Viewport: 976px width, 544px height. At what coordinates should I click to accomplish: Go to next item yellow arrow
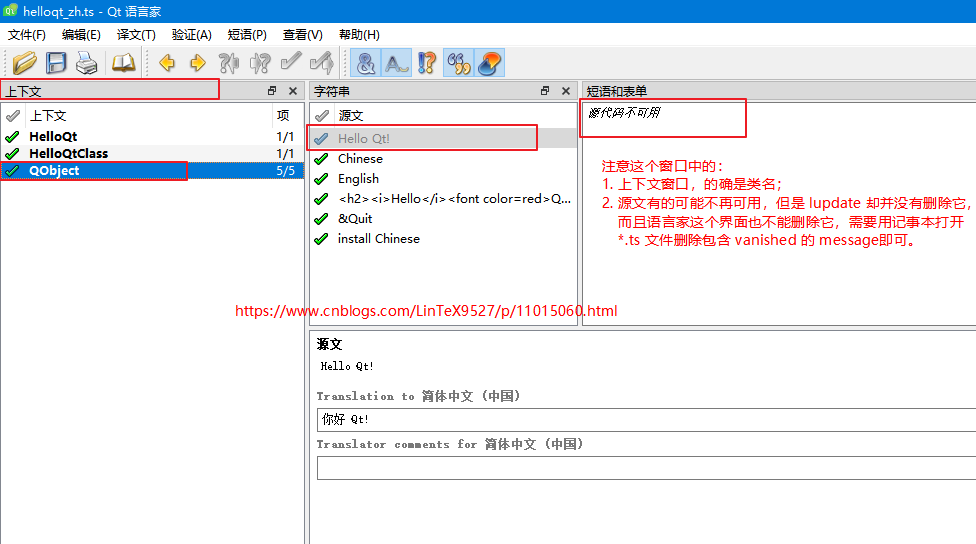click(x=197, y=63)
